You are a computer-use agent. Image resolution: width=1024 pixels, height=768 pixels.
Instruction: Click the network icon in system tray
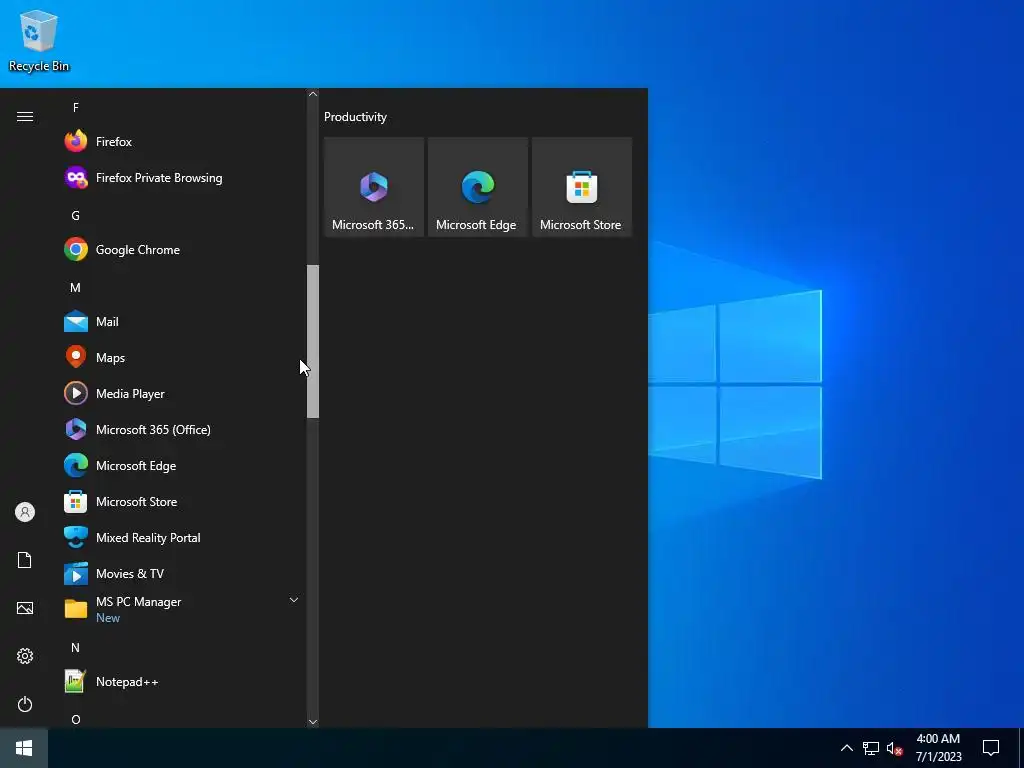click(871, 748)
